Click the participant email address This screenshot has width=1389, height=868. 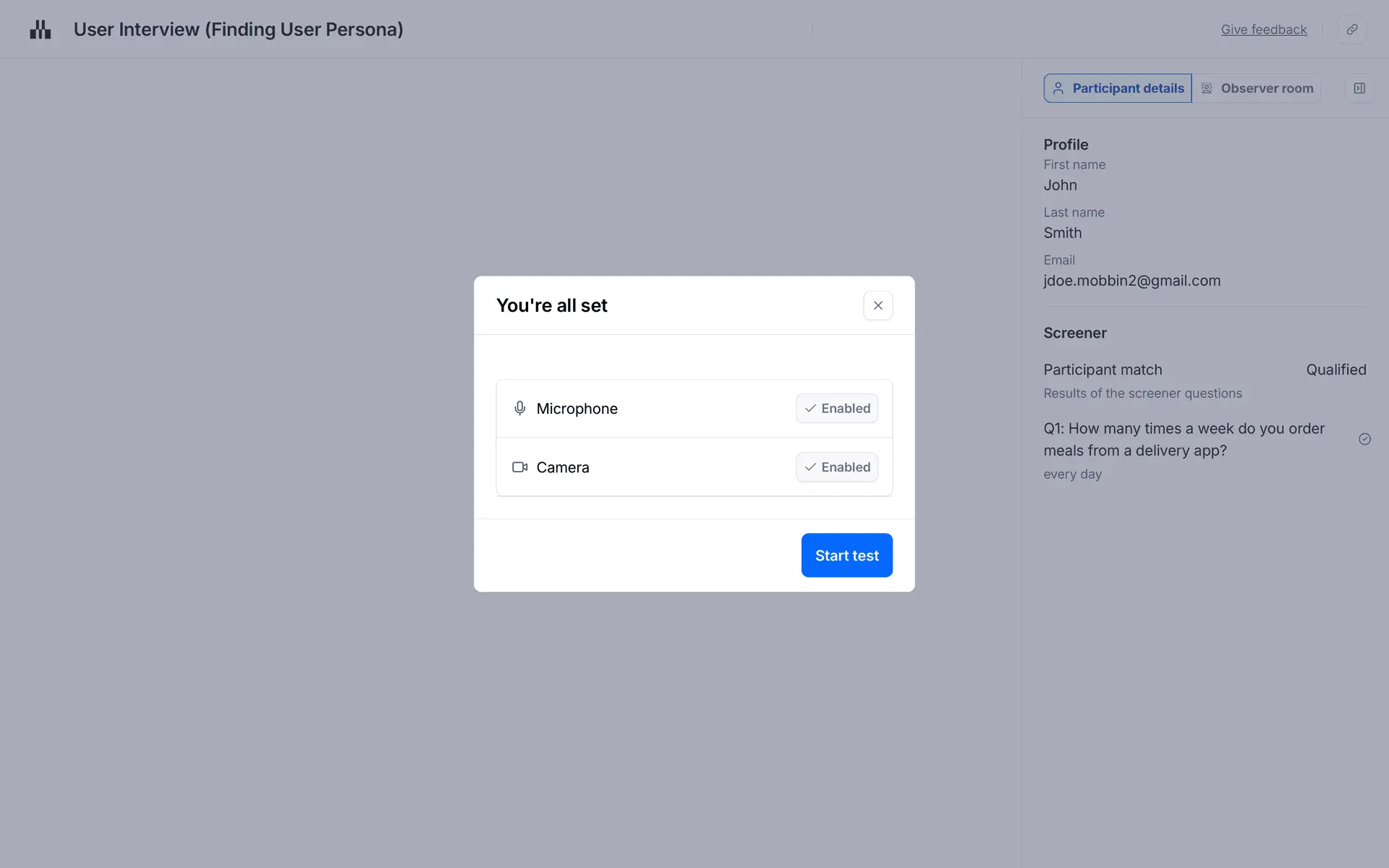[1131, 281]
